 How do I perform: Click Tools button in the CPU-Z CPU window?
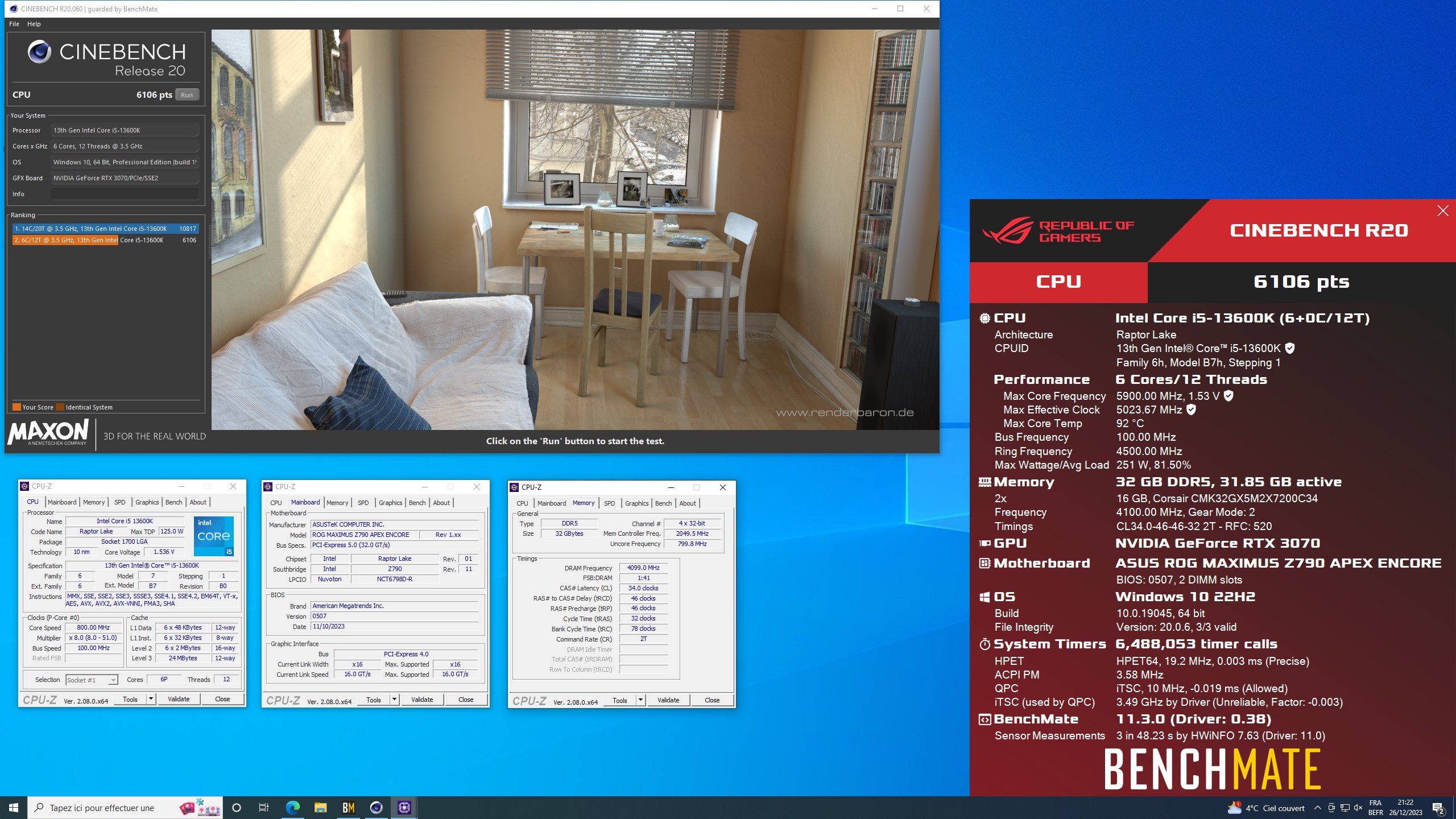click(130, 699)
